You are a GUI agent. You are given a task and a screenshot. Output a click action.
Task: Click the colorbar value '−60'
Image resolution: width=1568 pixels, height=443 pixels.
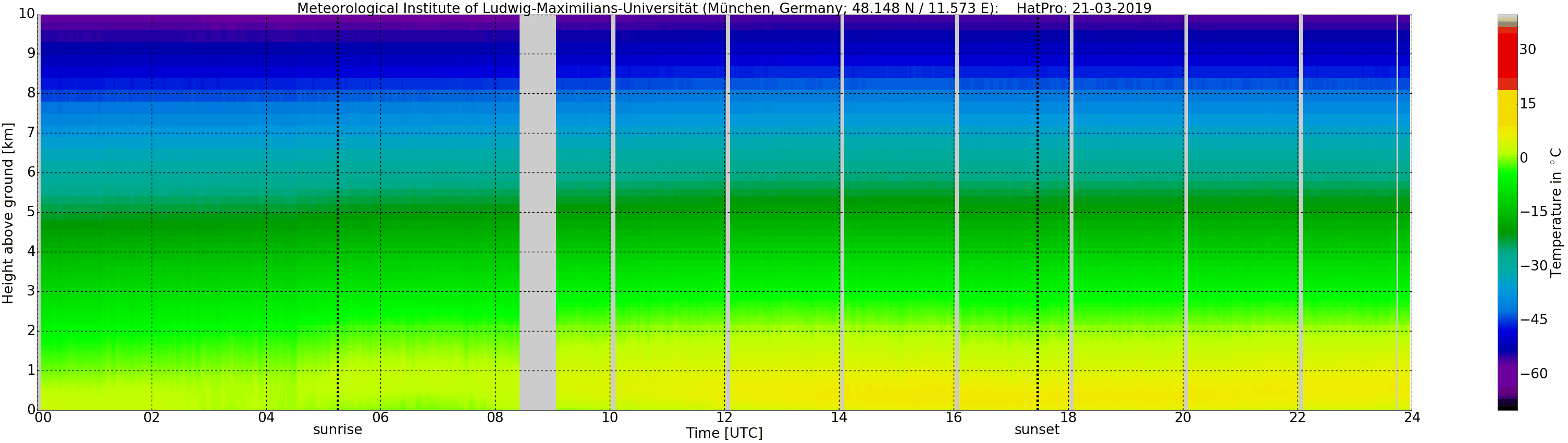(1534, 374)
